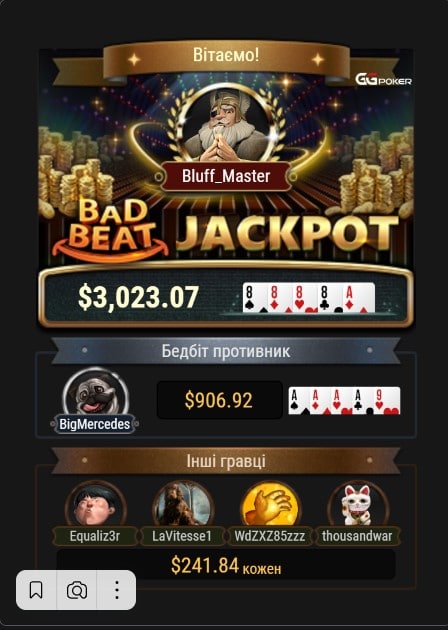Select the Вітаємо! congratulations banner
Viewport: 448px width, 630px height.
226,56
